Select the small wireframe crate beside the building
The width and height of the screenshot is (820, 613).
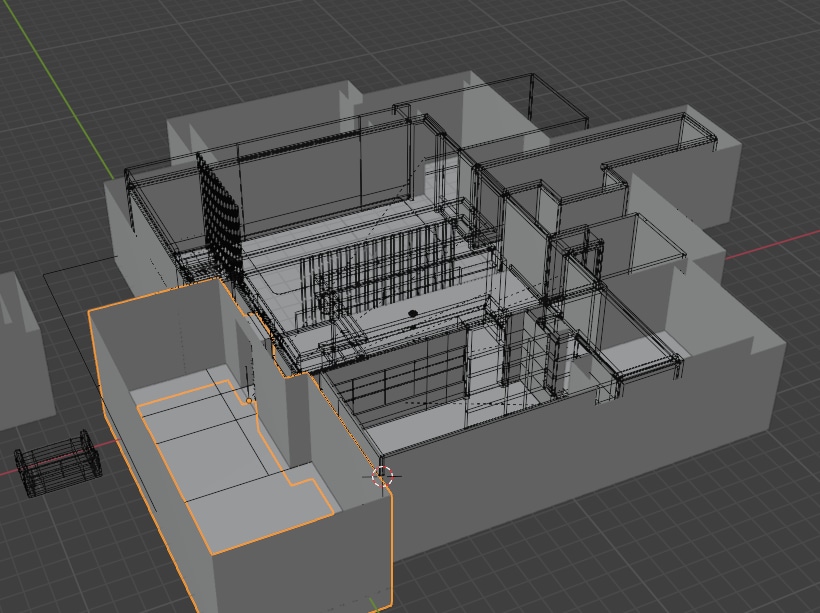pos(58,464)
